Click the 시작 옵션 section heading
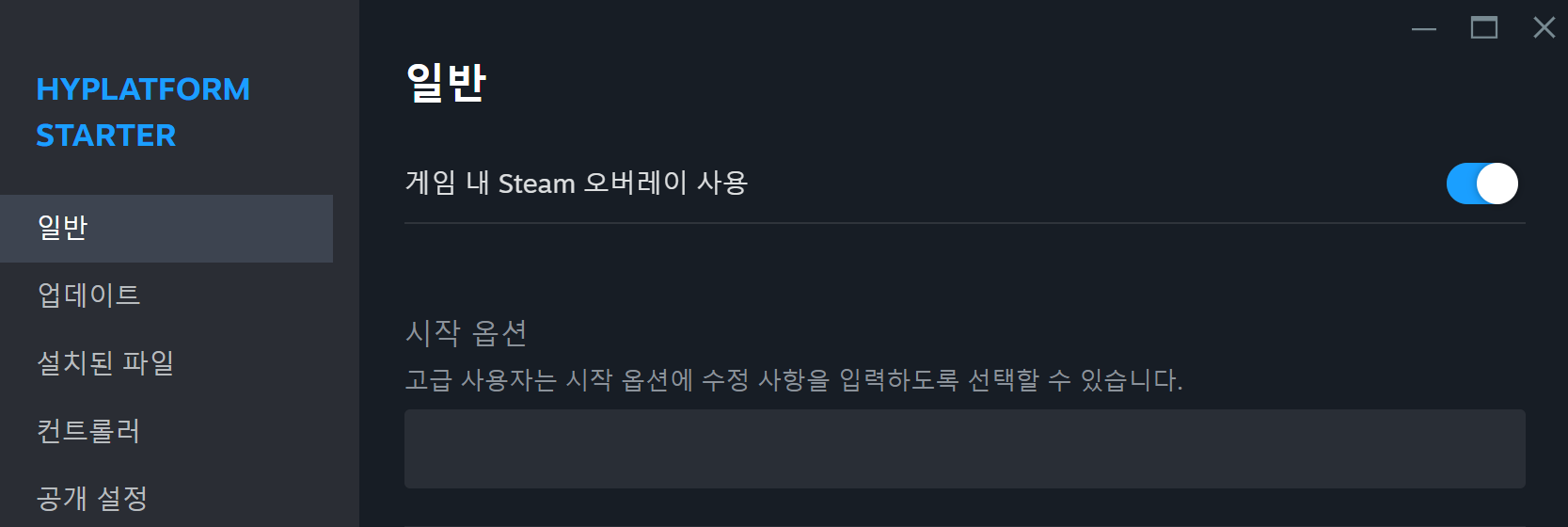1568x527 pixels. (466, 332)
